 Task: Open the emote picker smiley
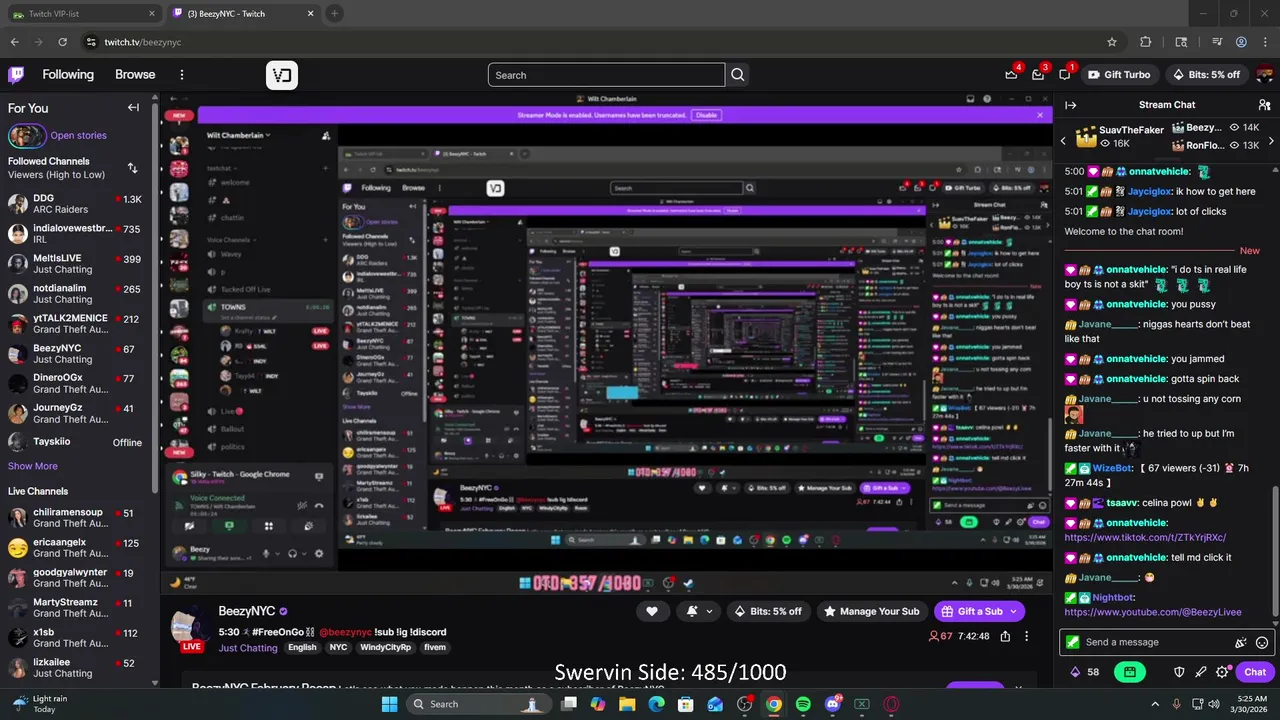click(x=1262, y=643)
